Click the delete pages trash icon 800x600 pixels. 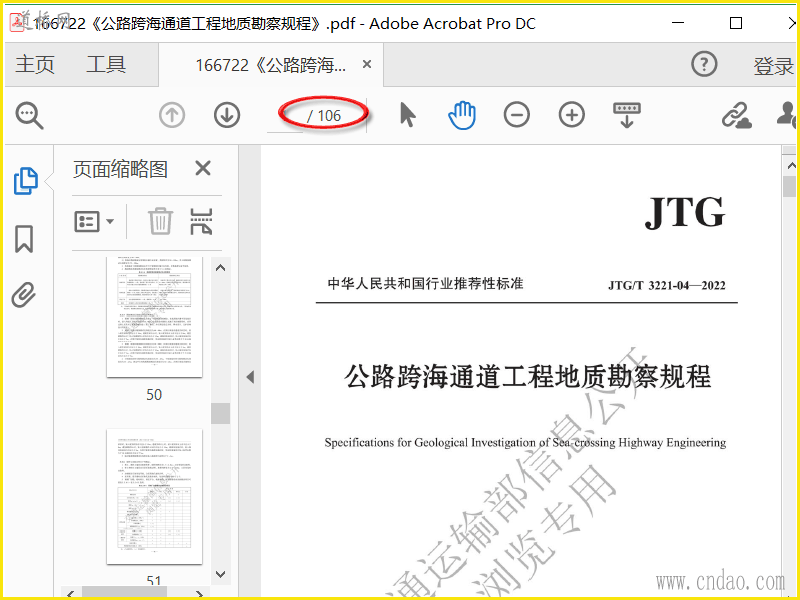coord(160,221)
